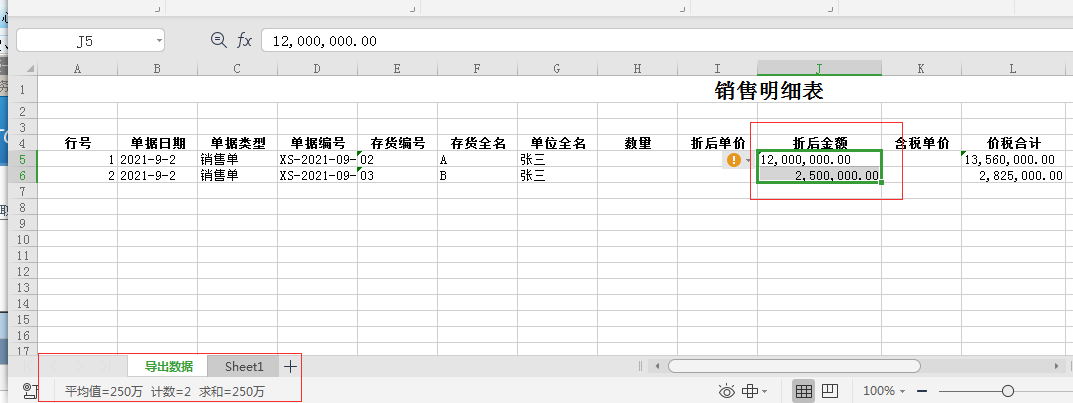Click 平均值=250万 in status bar
This screenshot has height=403, width=1073.
104,392
